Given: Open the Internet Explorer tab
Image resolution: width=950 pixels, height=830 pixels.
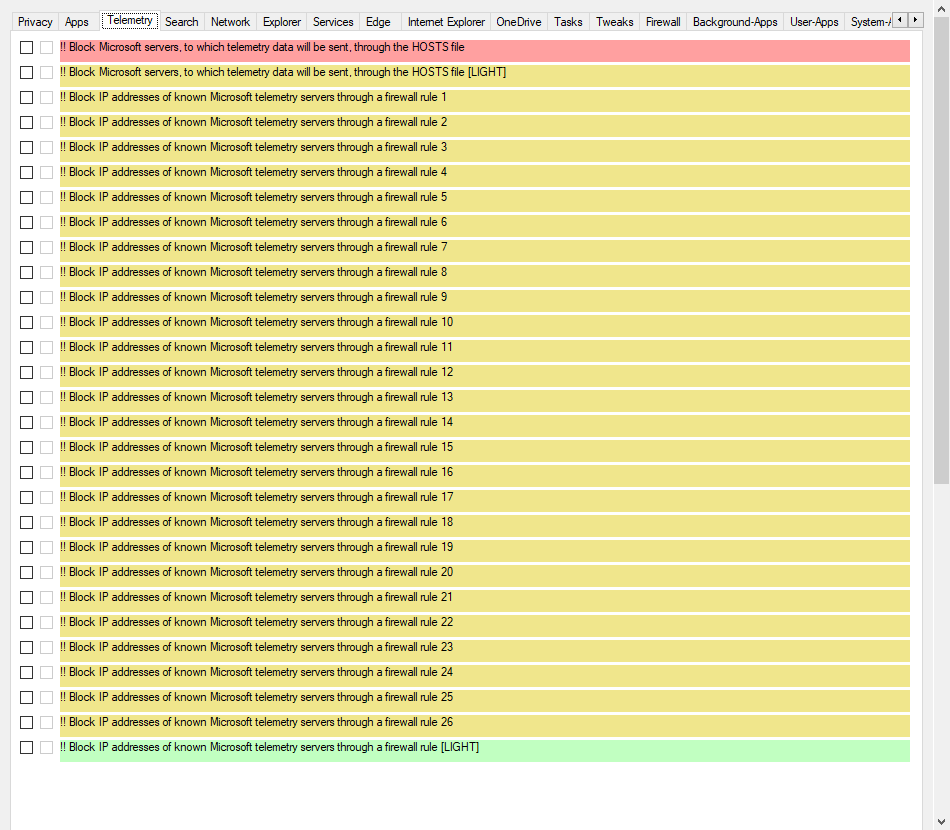Looking at the screenshot, I should tap(446, 22).
